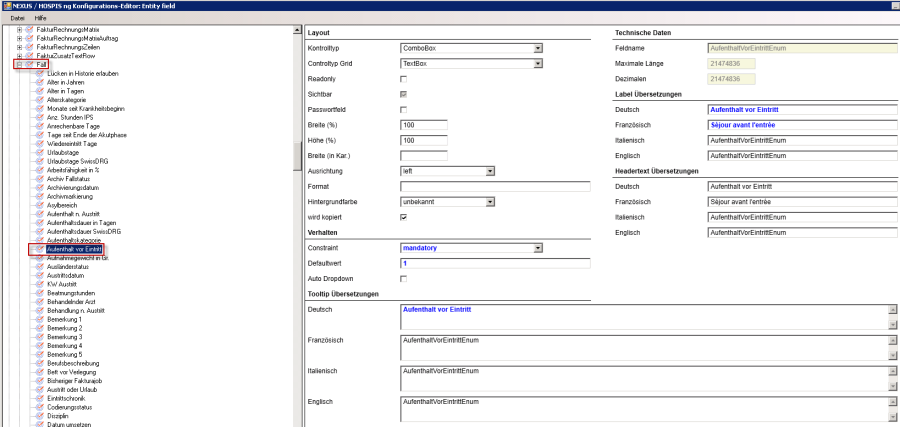Image resolution: width=900 pixels, height=427 pixels.
Task: Collapse the Fall tree node
Action: (19, 64)
